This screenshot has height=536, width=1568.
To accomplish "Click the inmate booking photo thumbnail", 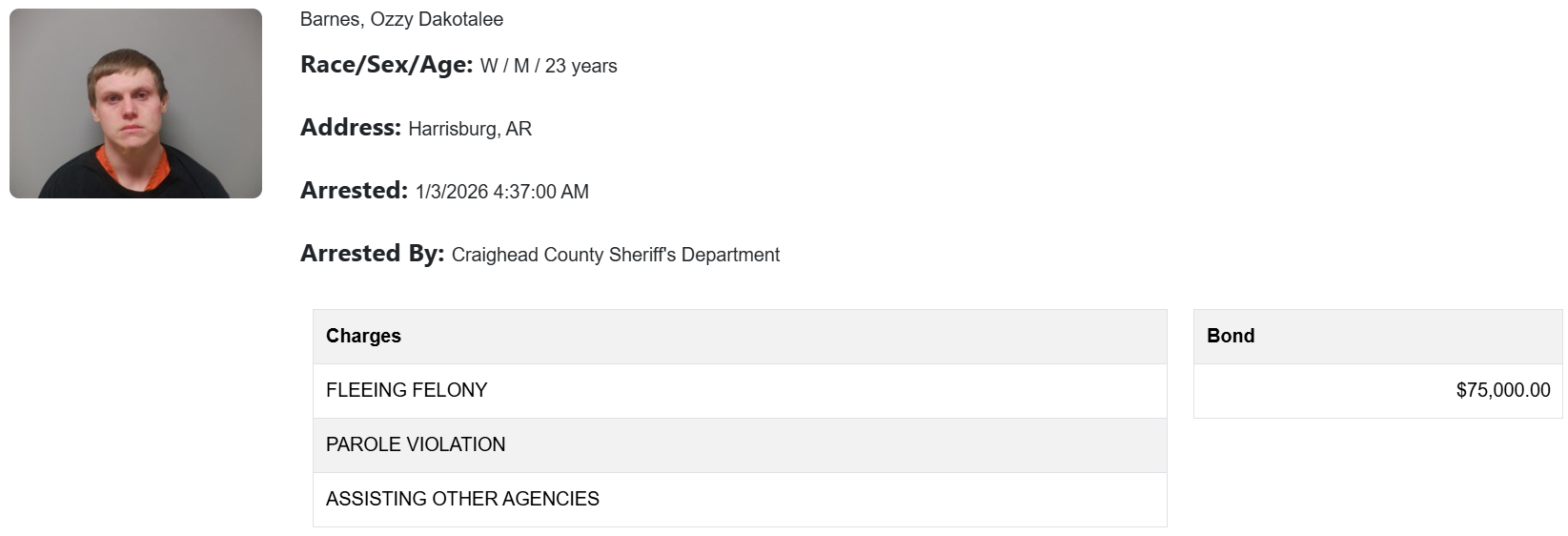I will (135, 103).
